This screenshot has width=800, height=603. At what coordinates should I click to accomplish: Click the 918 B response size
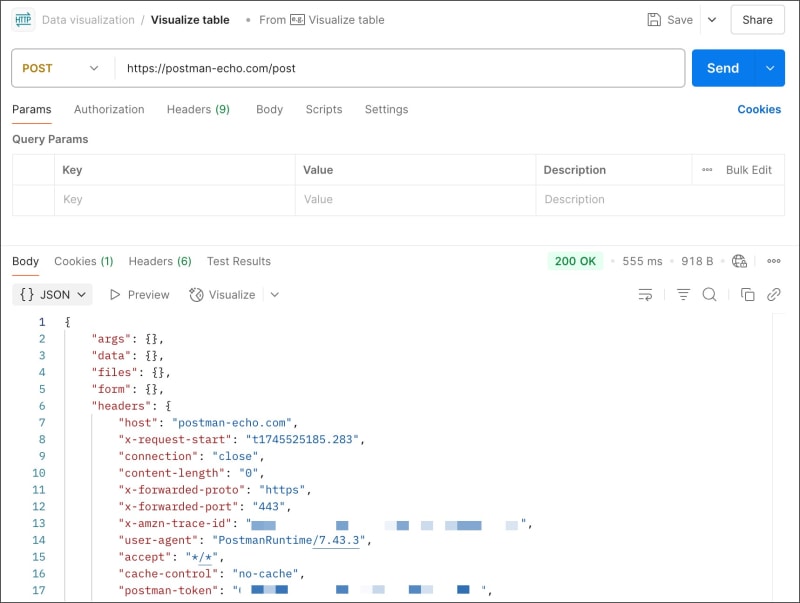pyautogui.click(x=697, y=261)
